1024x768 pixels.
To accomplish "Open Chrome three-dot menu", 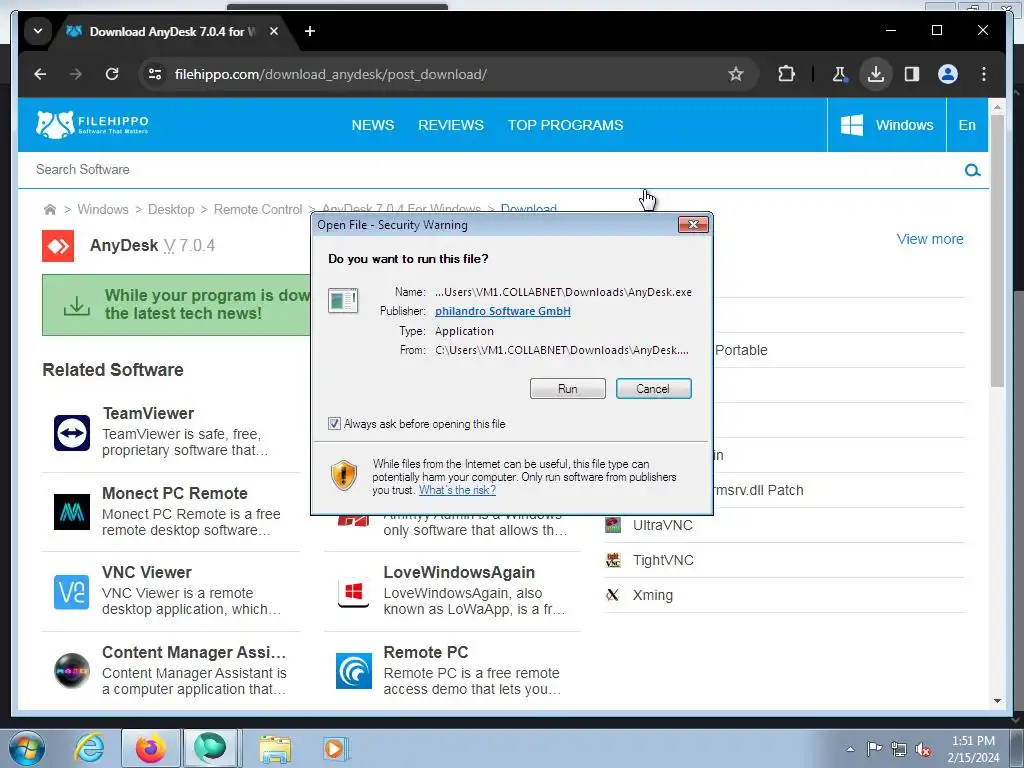I will pyautogui.click(x=984, y=74).
